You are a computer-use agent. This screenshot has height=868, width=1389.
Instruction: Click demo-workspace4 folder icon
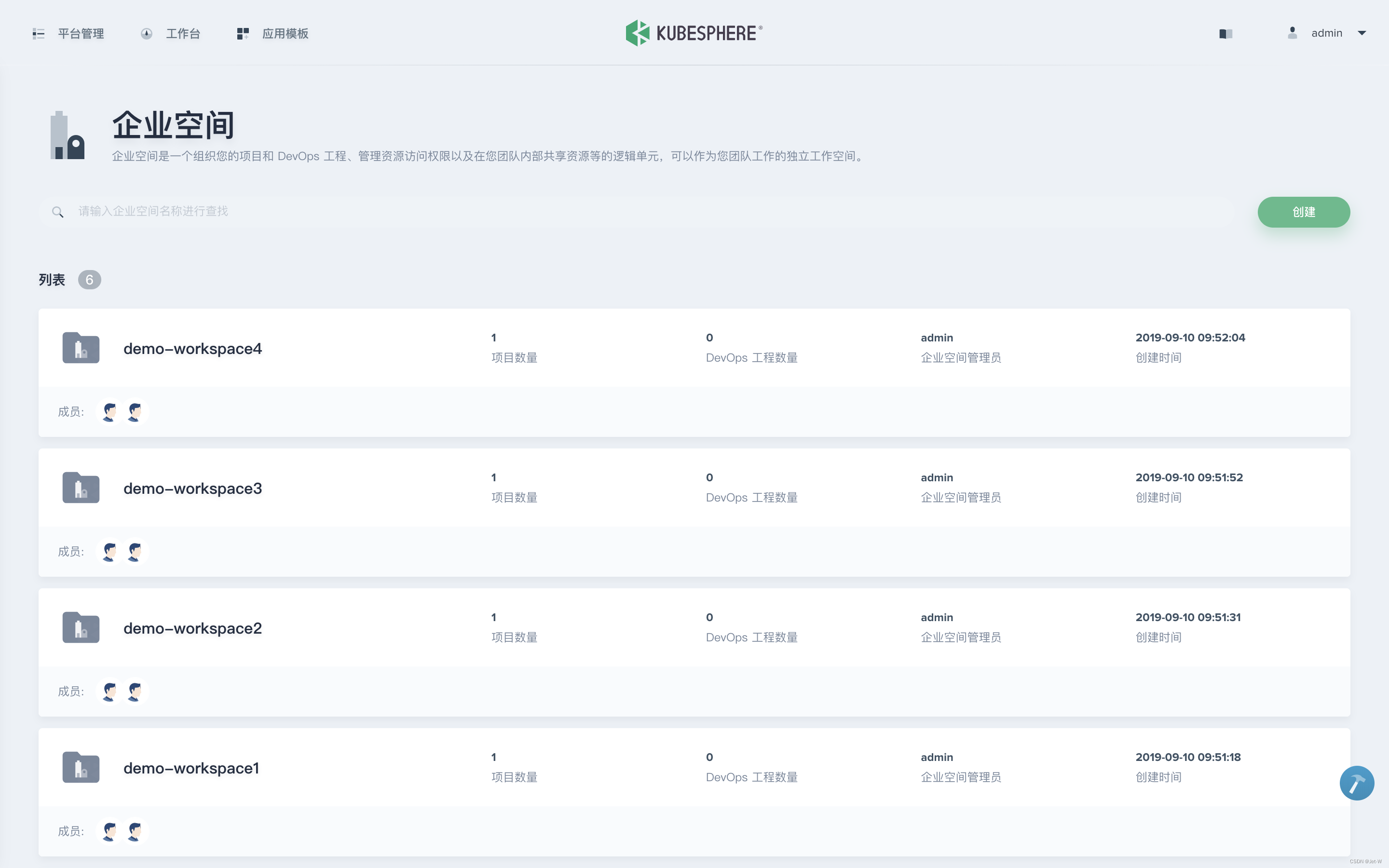click(81, 348)
